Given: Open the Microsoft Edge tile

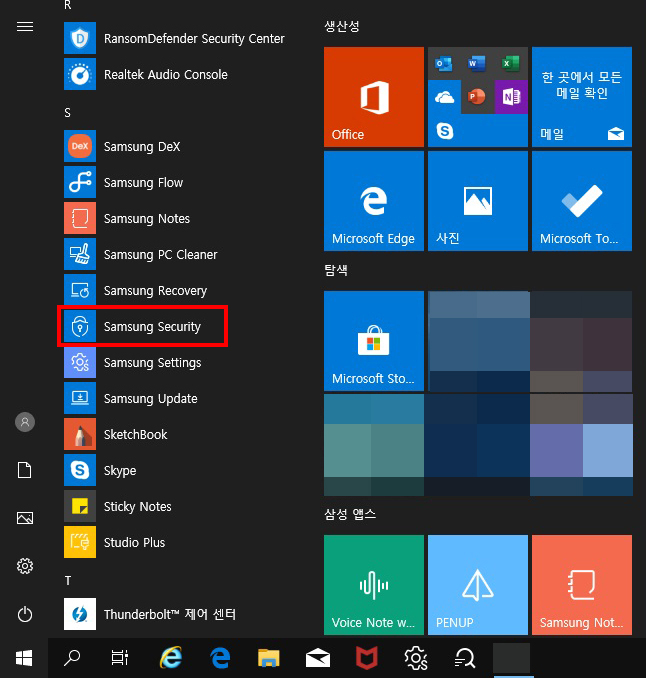Looking at the screenshot, I should [x=374, y=201].
